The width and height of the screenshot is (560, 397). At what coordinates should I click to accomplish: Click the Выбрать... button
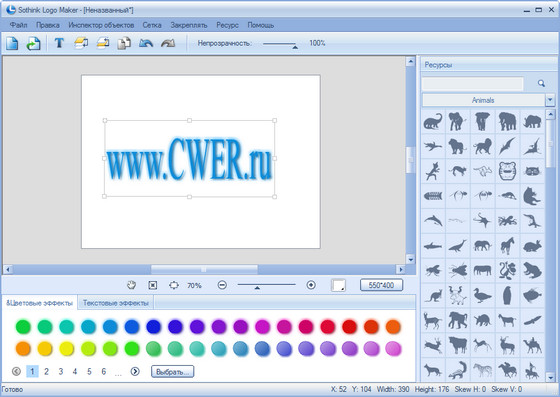(172, 372)
